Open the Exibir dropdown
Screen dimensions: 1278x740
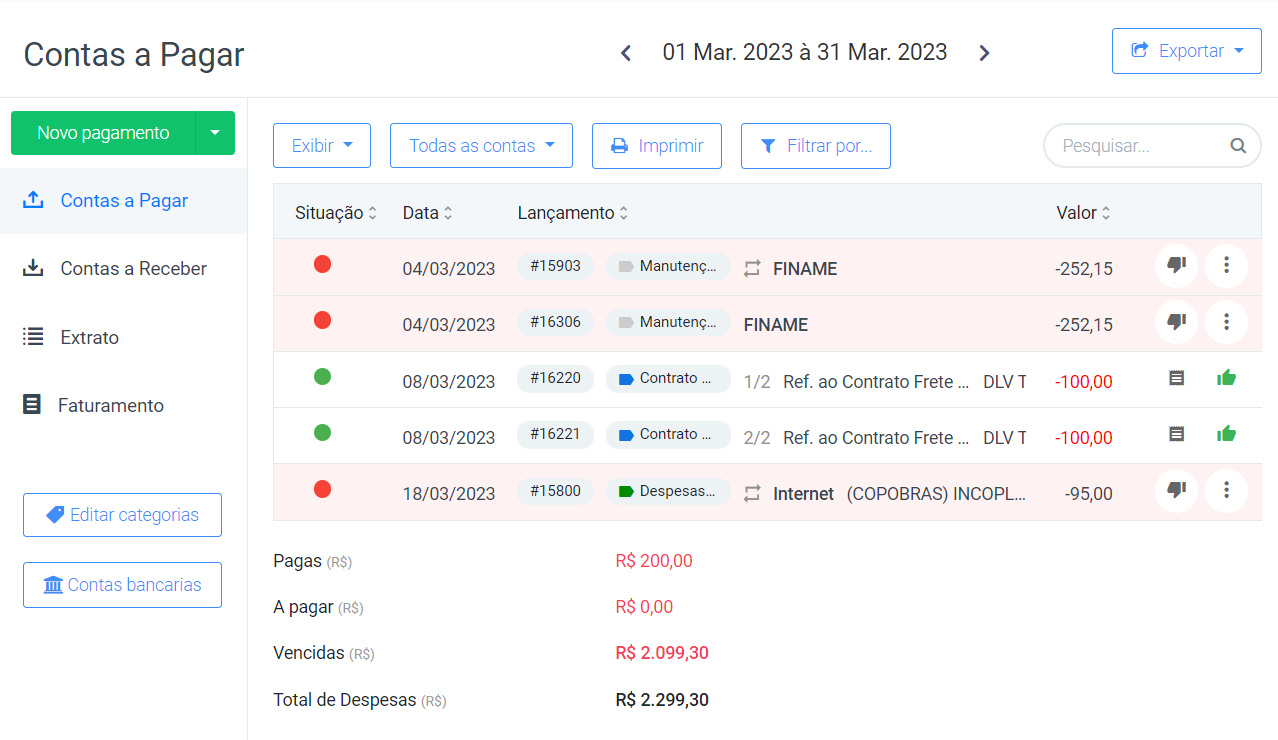point(322,146)
